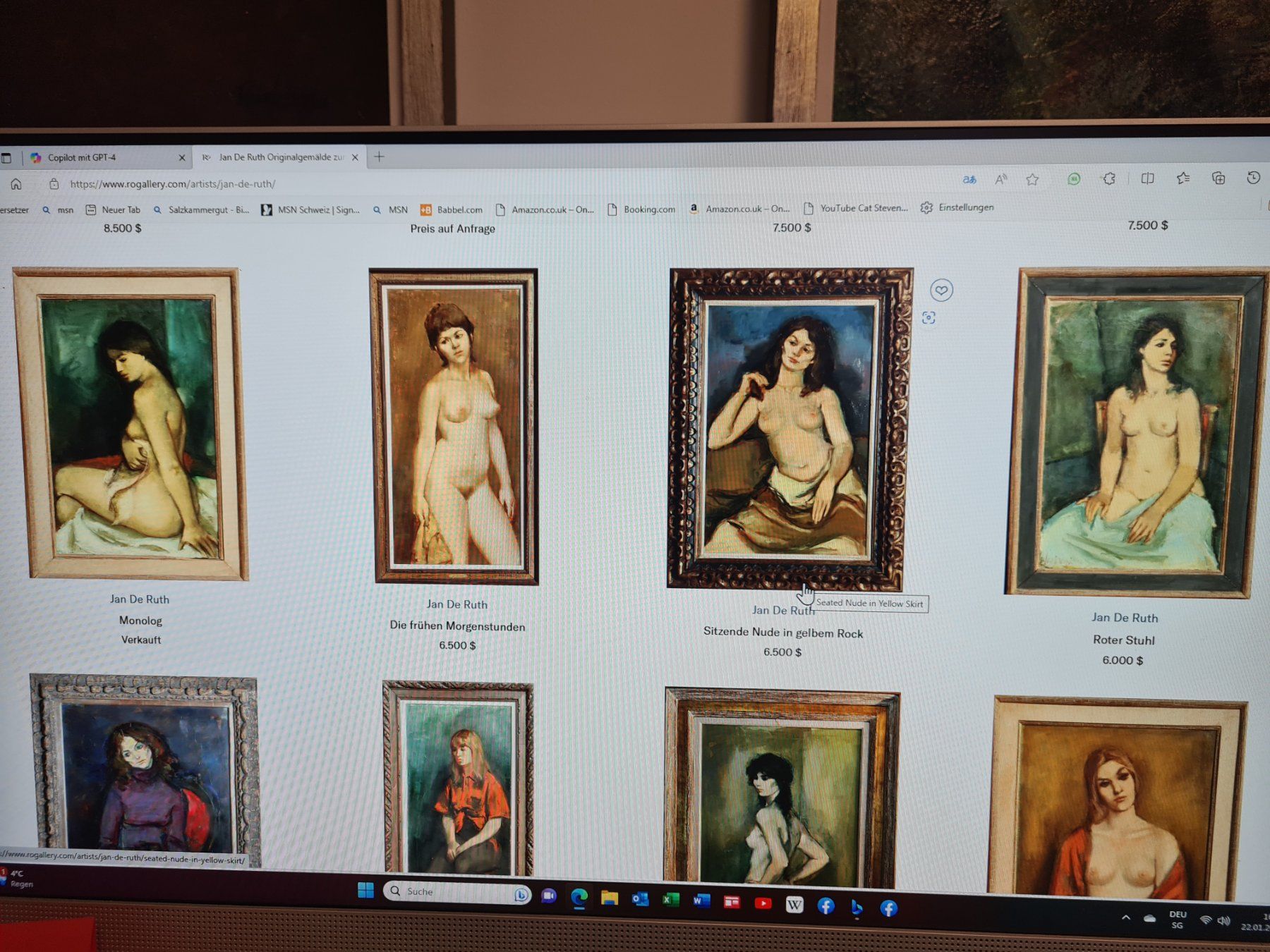This screenshot has height=952, width=1270.
Task: Switch the DEU SG keyboard language
Action: tap(1178, 920)
